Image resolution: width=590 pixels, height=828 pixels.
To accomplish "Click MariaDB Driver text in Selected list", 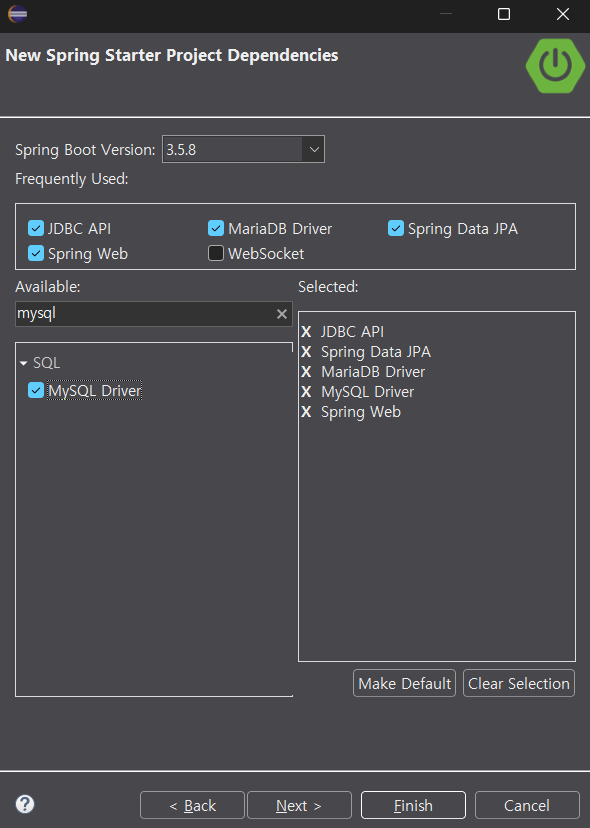I will pos(373,372).
